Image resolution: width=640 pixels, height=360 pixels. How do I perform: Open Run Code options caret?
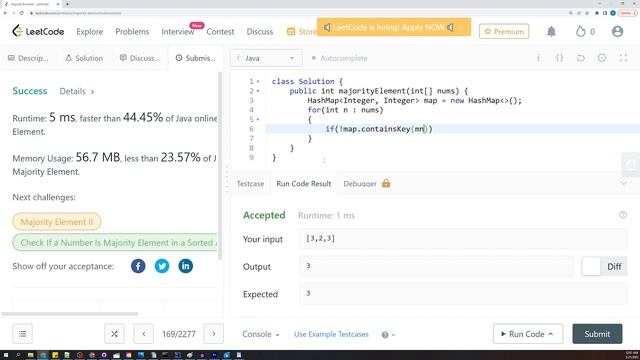[551, 334]
